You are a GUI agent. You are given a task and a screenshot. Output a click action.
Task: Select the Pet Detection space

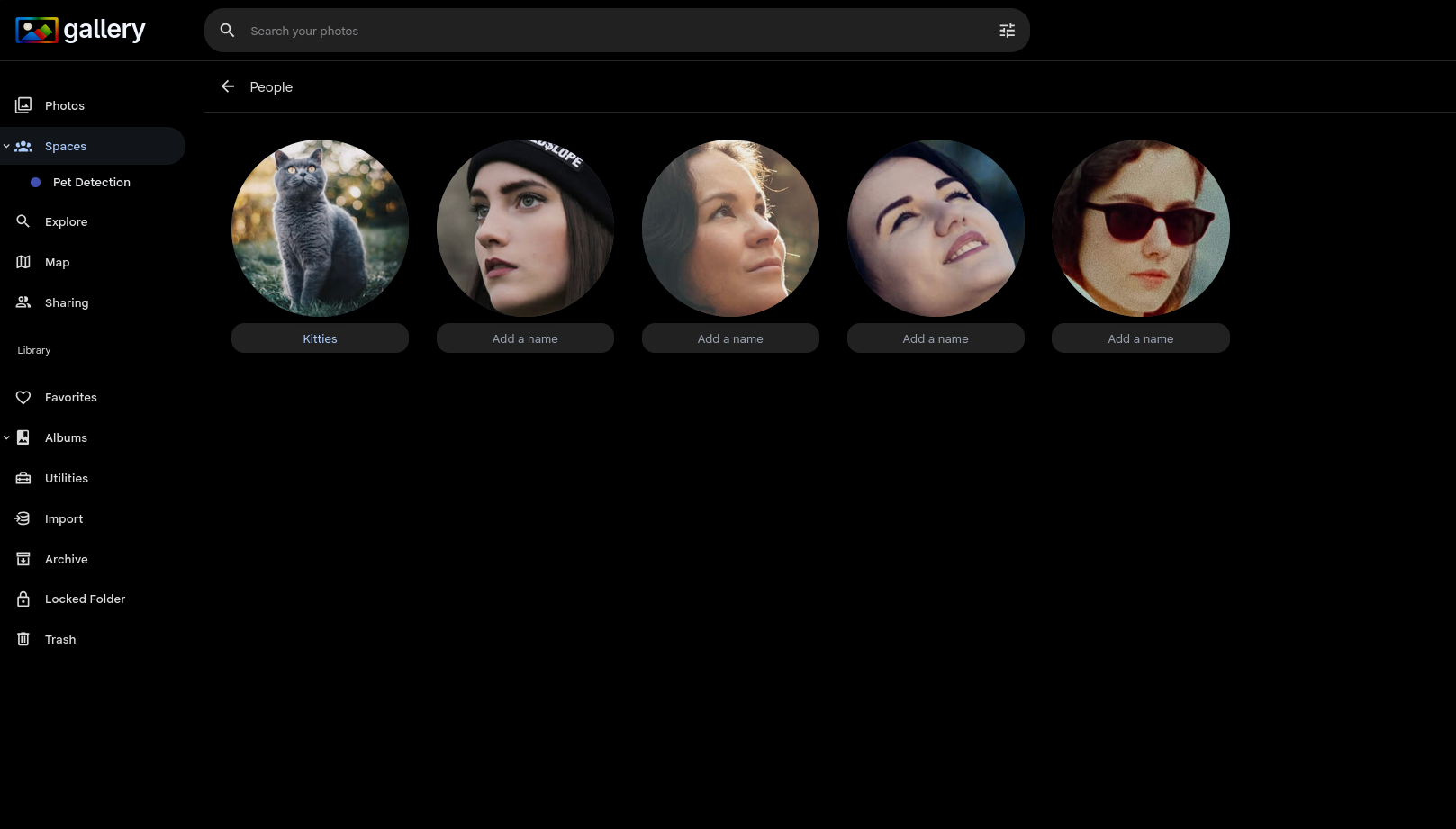pyautogui.click(x=92, y=182)
